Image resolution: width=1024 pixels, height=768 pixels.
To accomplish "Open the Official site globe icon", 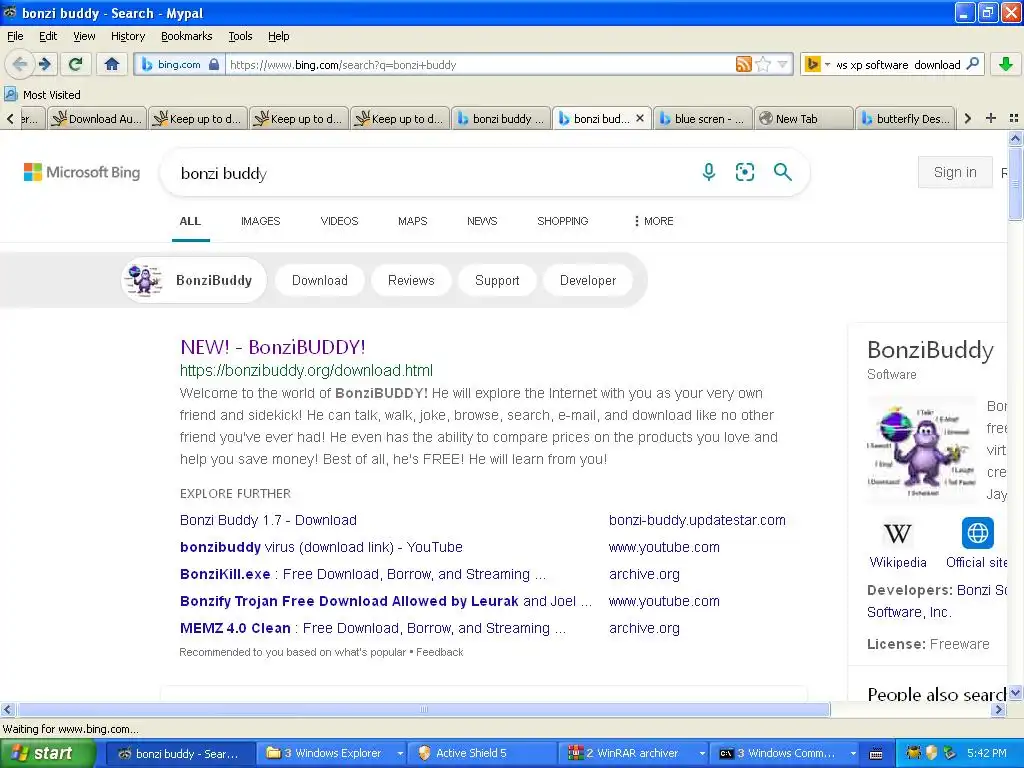I will pyautogui.click(x=978, y=533).
